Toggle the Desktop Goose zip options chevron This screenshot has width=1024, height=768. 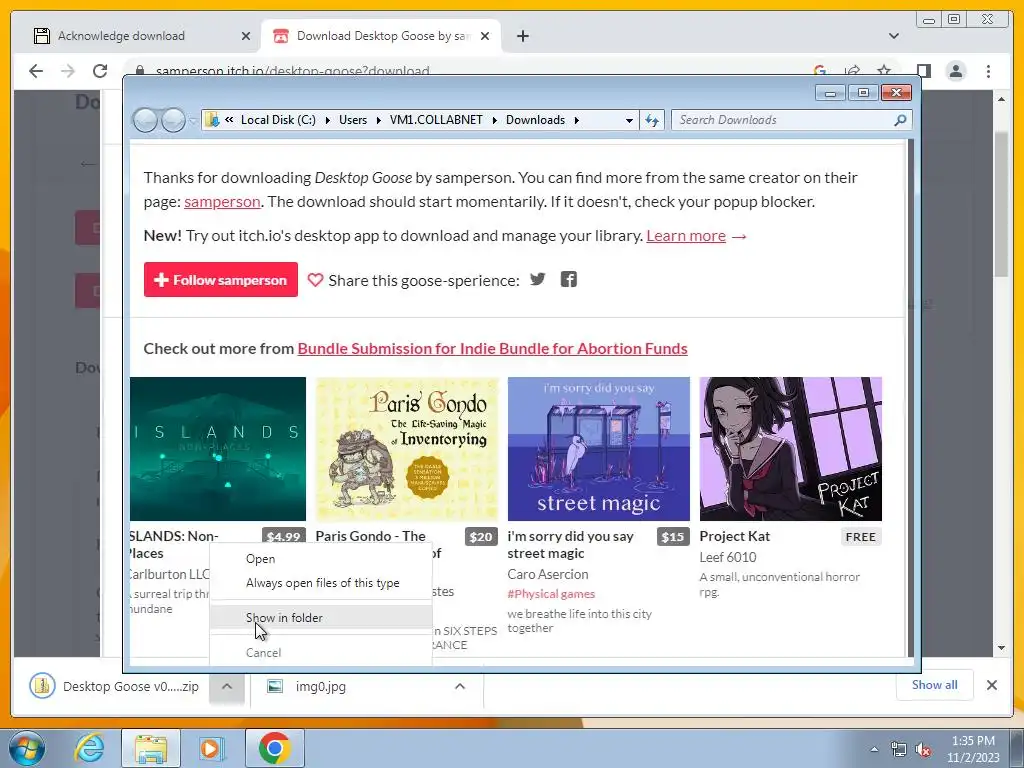pos(227,686)
